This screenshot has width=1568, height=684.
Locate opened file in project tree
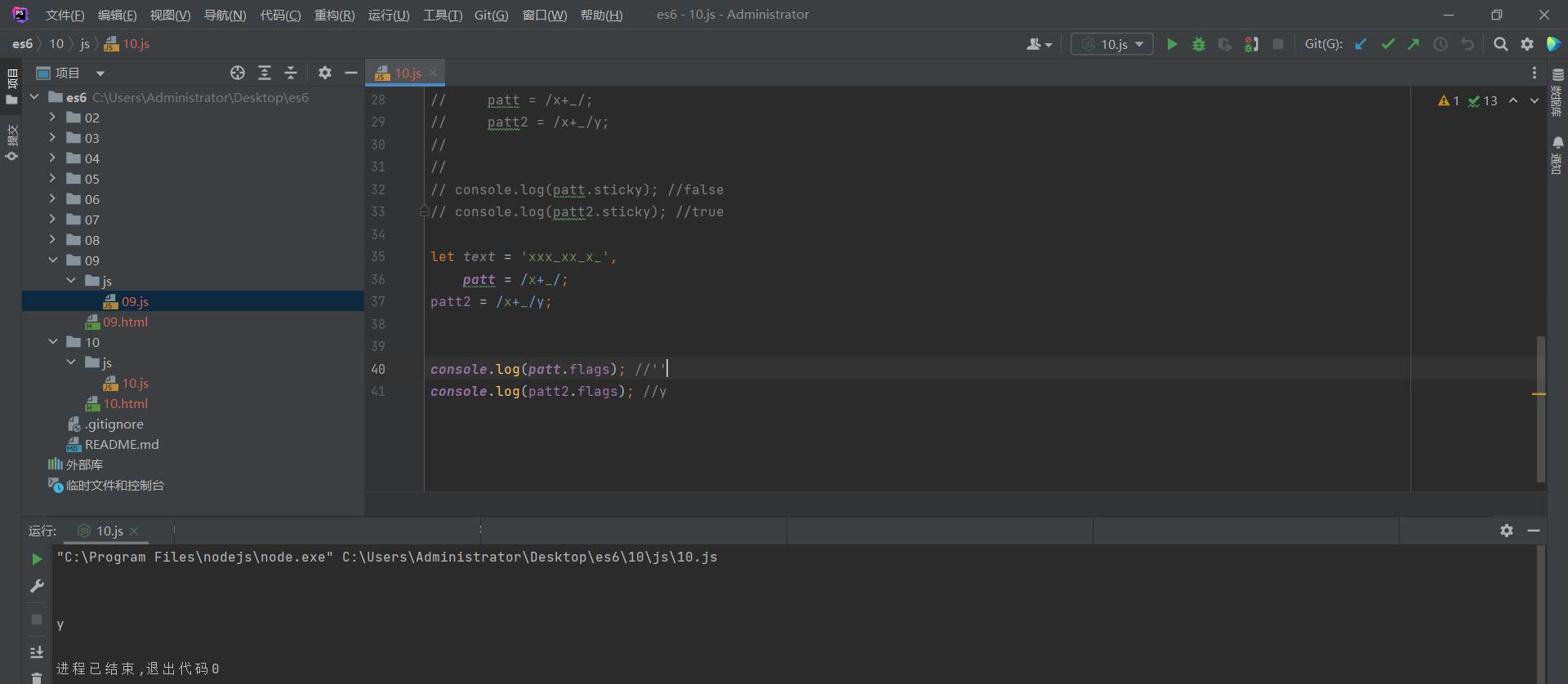(238, 73)
